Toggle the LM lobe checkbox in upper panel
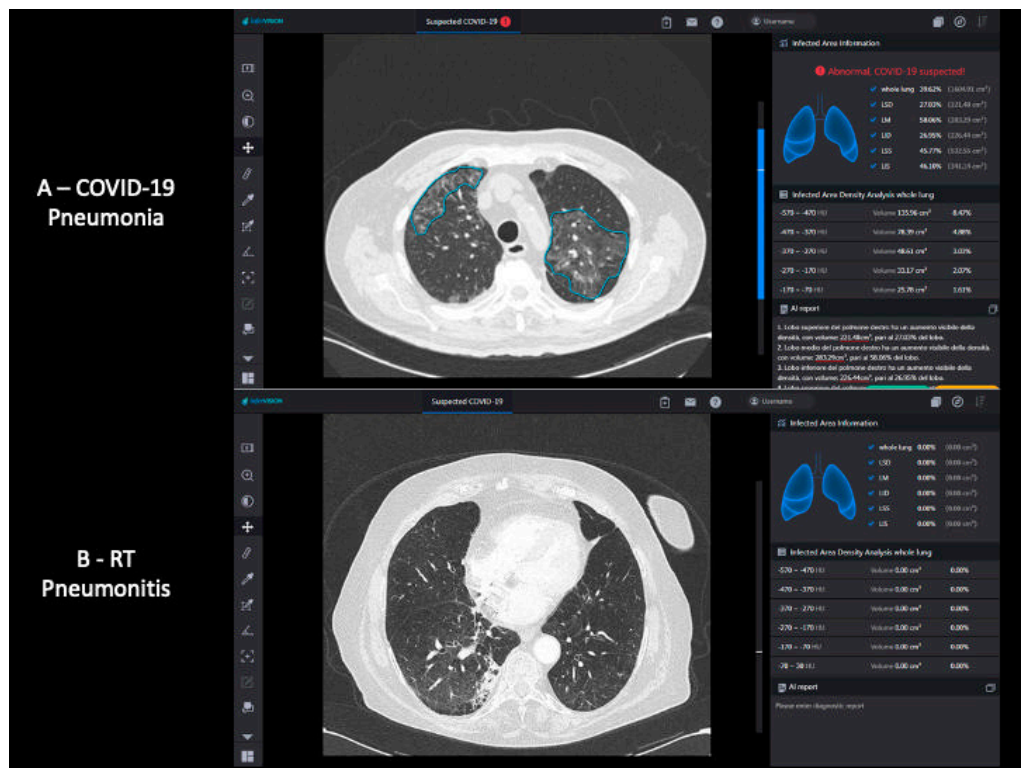Viewport: 1029px width, 779px height. click(x=872, y=120)
